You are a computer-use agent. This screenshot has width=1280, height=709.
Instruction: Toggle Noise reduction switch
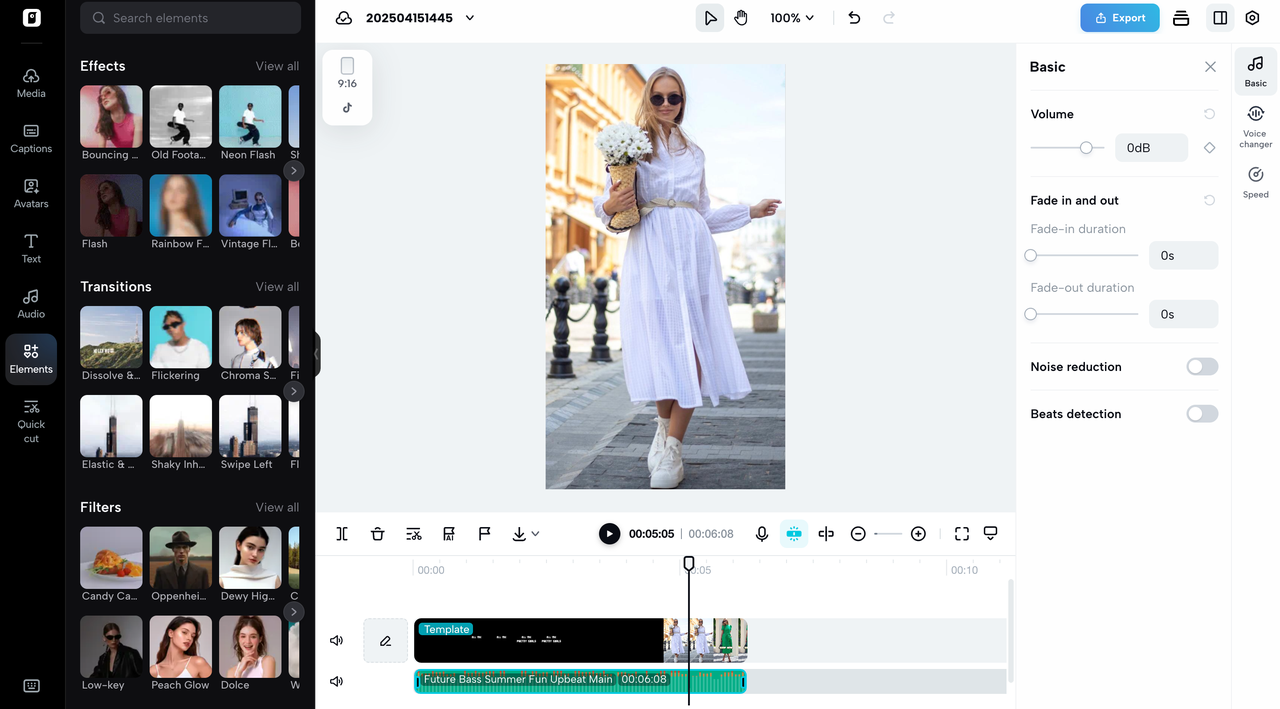[1202, 367]
